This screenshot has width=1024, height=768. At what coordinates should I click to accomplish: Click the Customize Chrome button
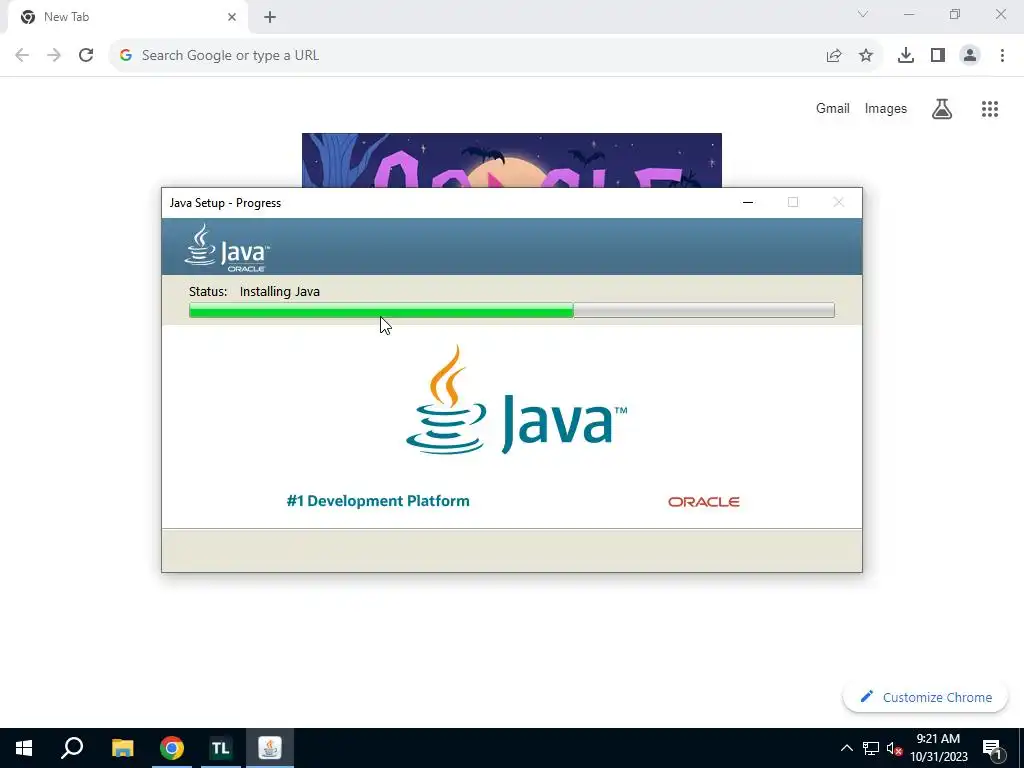925,697
